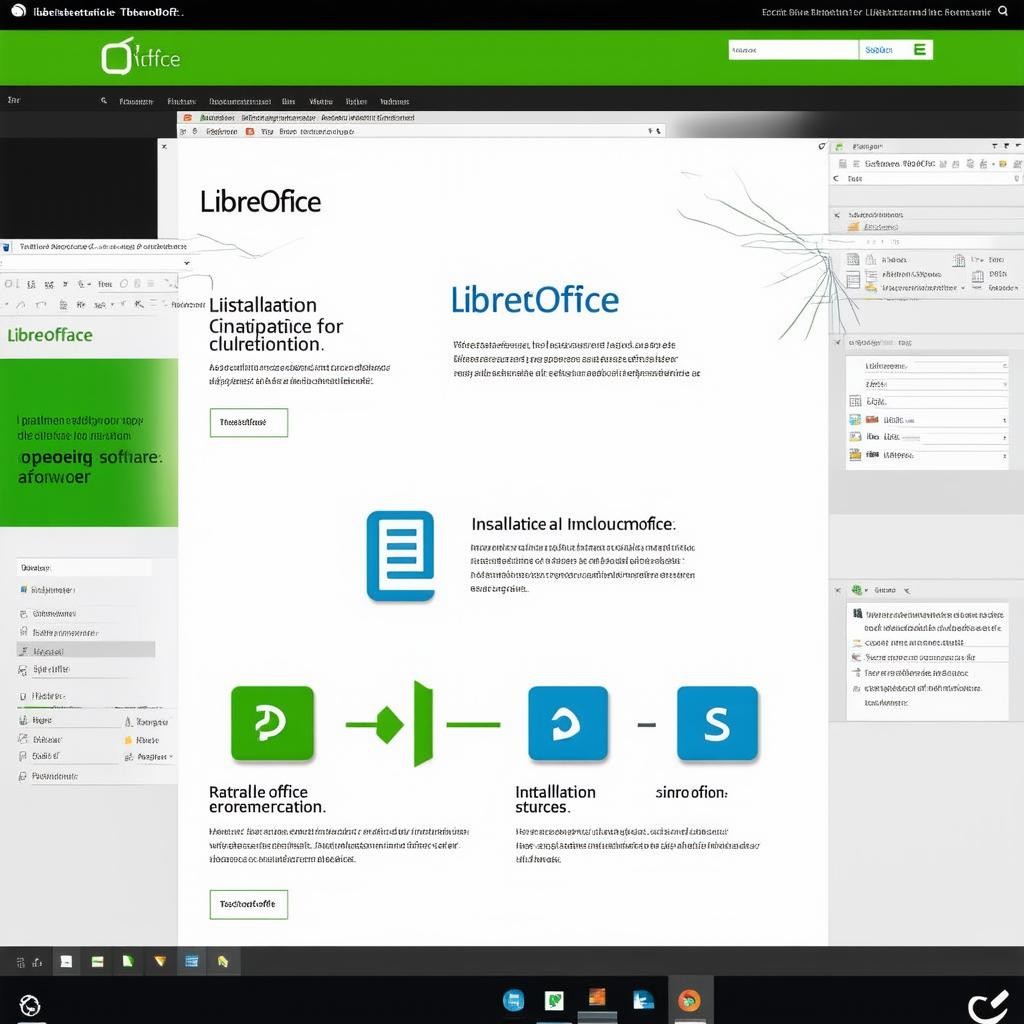1024x1024 pixels.
Task: Click the first menu item after the nav search icon
Action: tap(136, 101)
